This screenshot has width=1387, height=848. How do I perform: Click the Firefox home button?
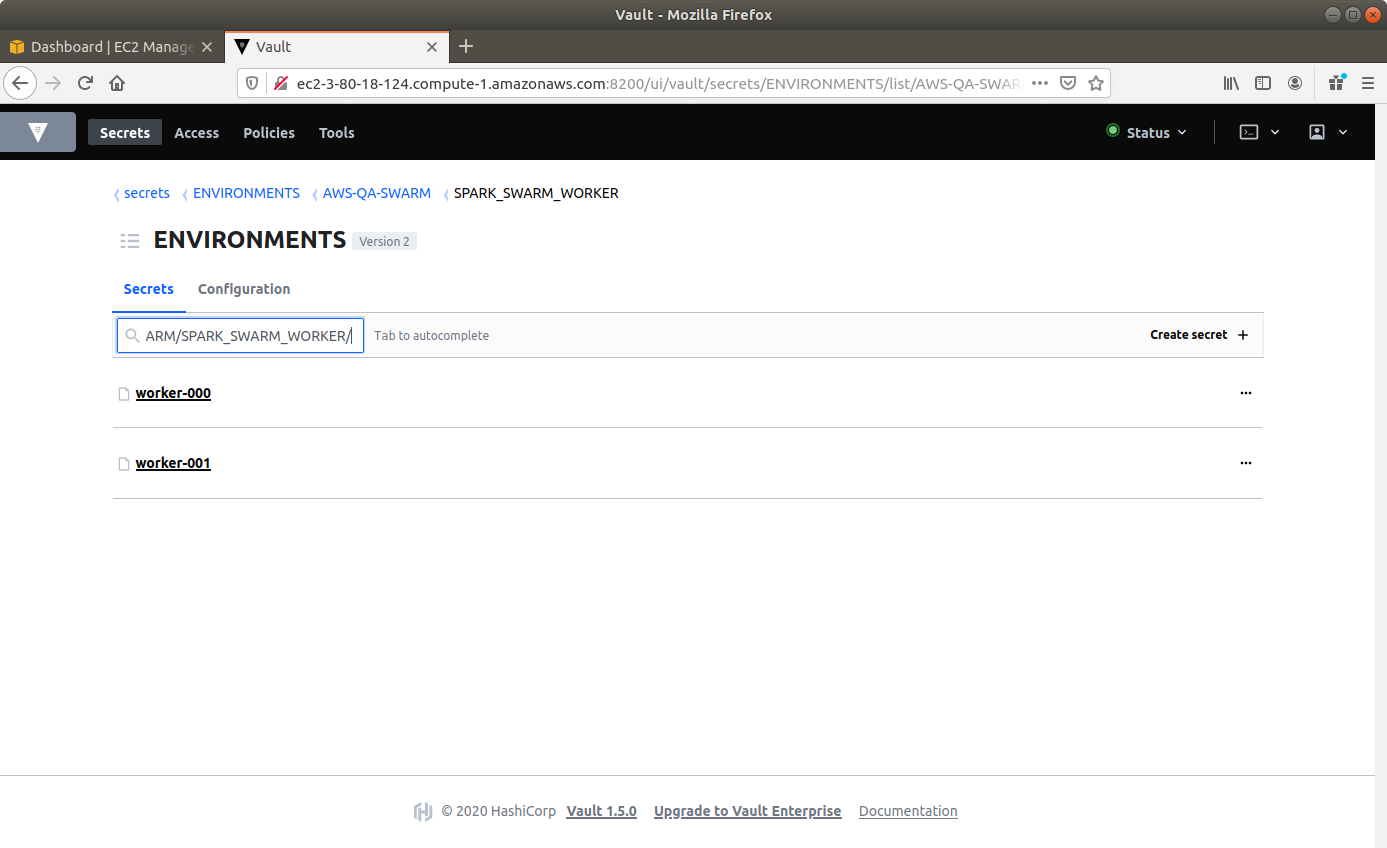tap(117, 83)
